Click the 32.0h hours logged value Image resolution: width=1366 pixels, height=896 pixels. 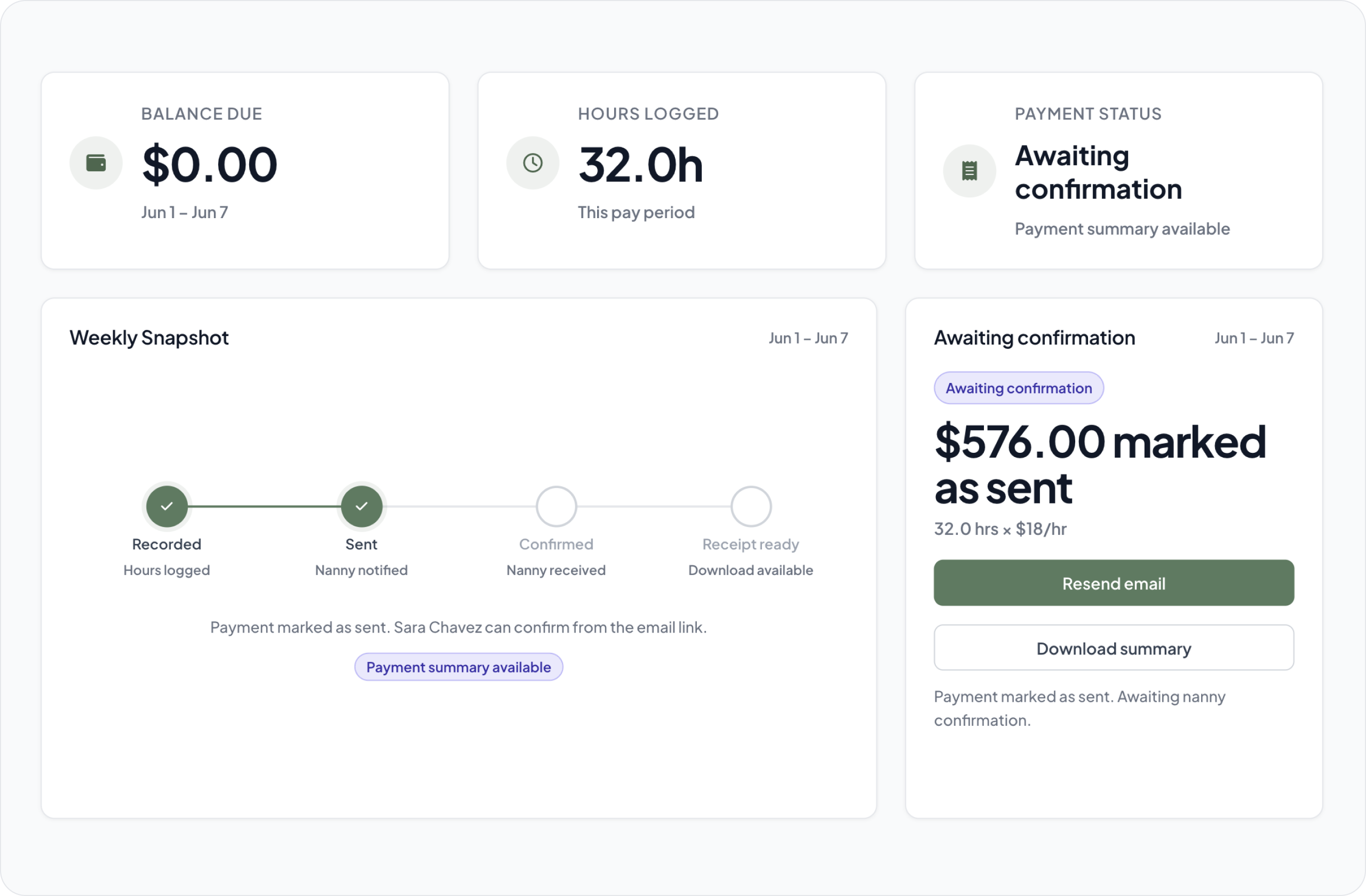click(x=640, y=165)
